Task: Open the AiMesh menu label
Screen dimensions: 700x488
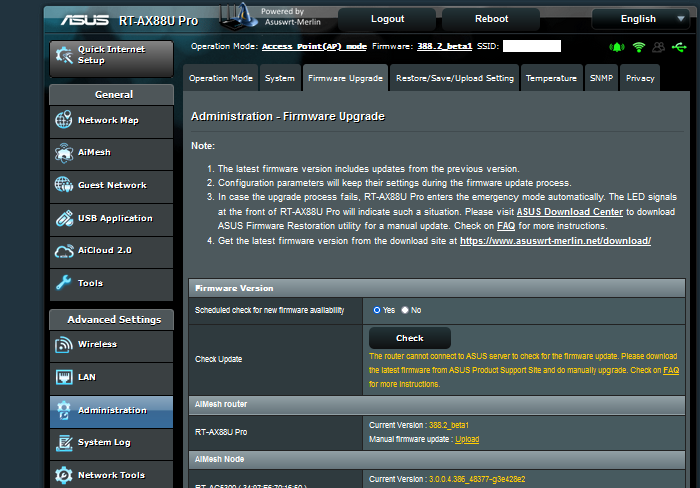Action: pos(94,152)
